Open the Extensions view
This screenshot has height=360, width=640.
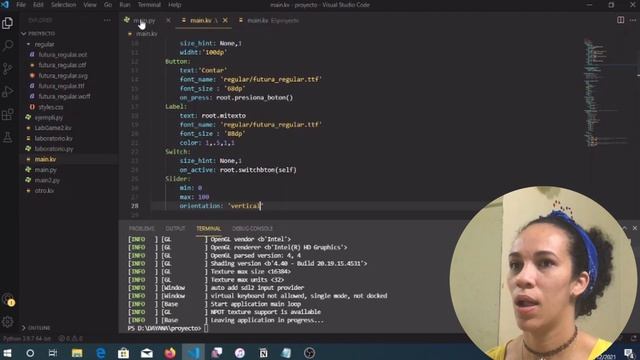point(7,114)
